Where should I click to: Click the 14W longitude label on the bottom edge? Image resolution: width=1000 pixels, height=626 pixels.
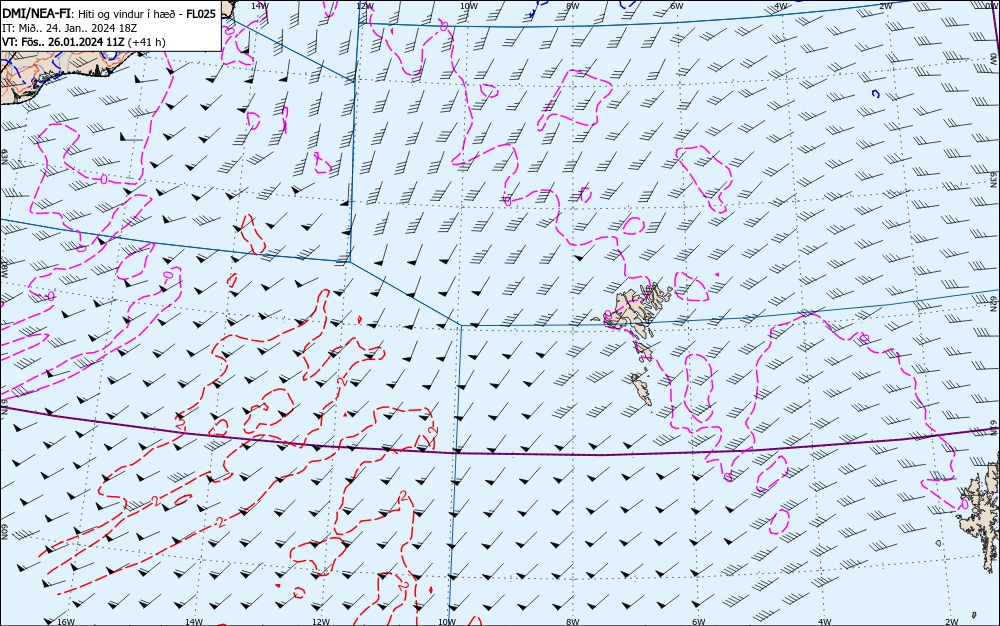(194, 622)
